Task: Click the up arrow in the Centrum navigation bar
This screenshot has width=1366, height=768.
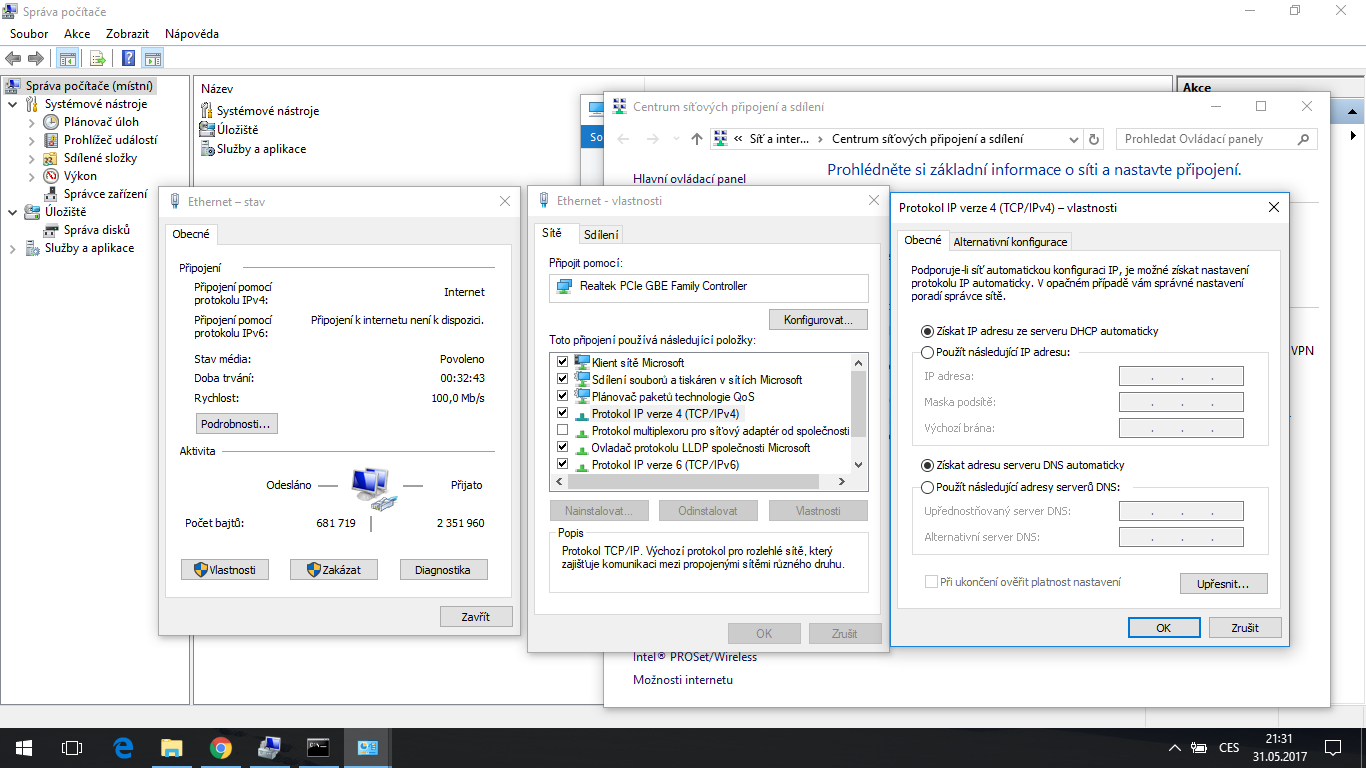Action: coord(697,139)
